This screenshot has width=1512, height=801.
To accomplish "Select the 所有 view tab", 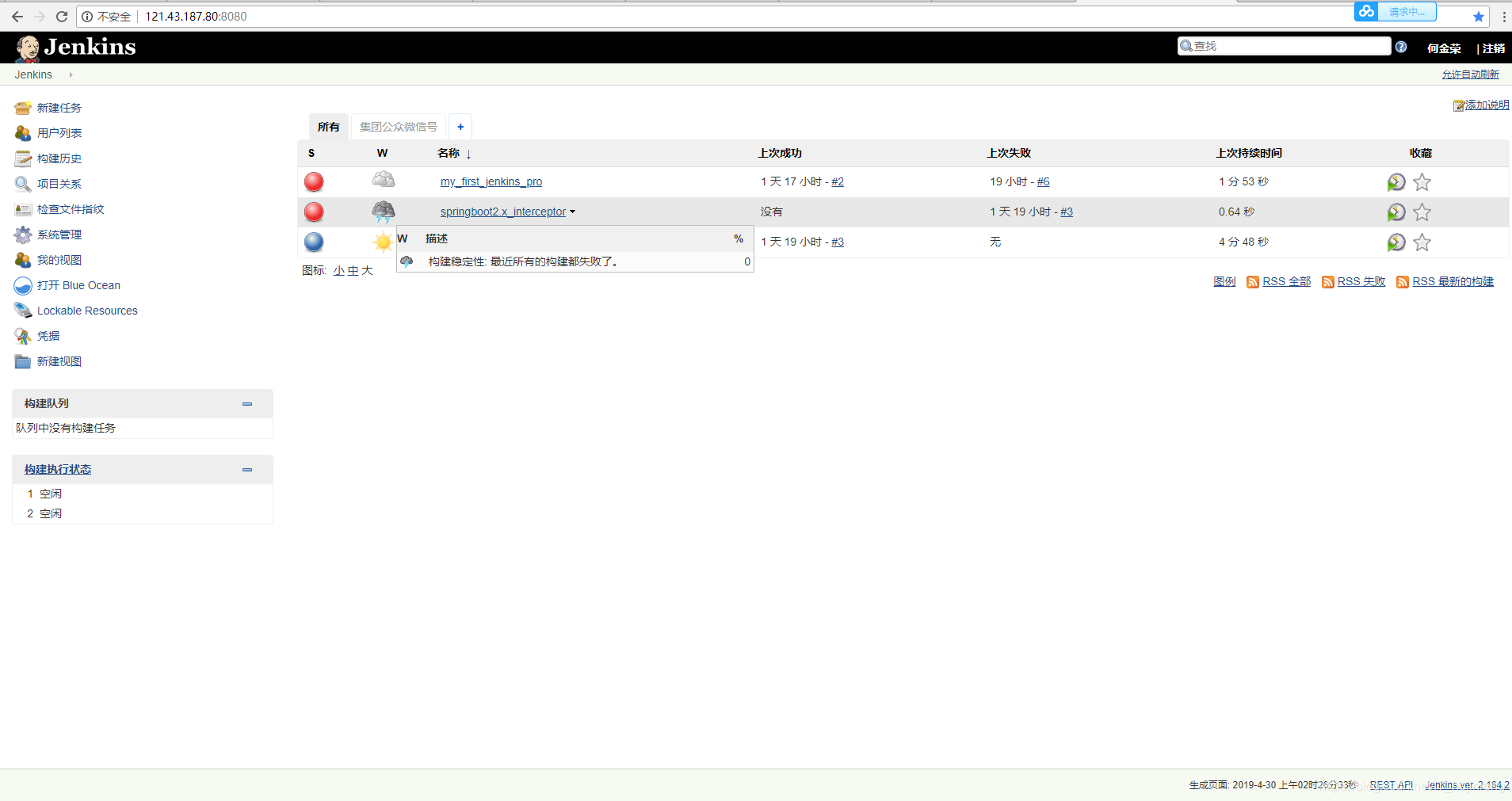I will click(328, 127).
